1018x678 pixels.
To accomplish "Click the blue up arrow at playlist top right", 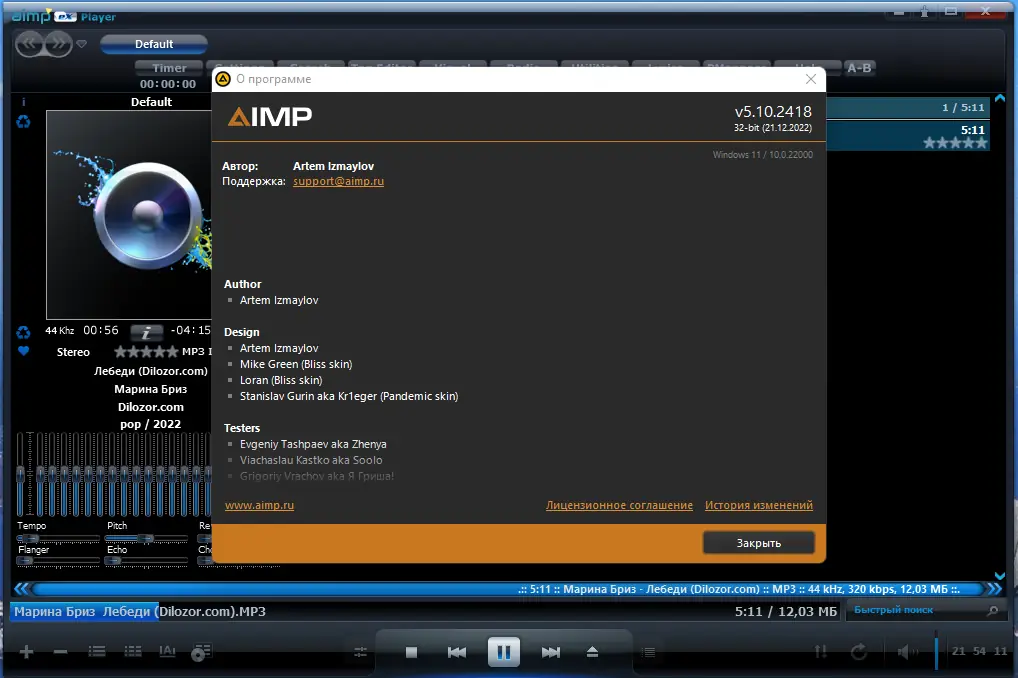I will pos(1000,98).
